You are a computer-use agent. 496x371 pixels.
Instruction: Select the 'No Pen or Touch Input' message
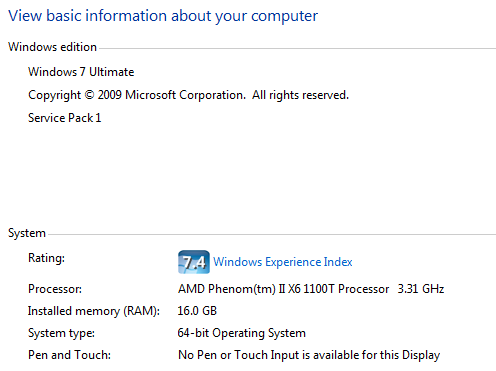coord(309,355)
